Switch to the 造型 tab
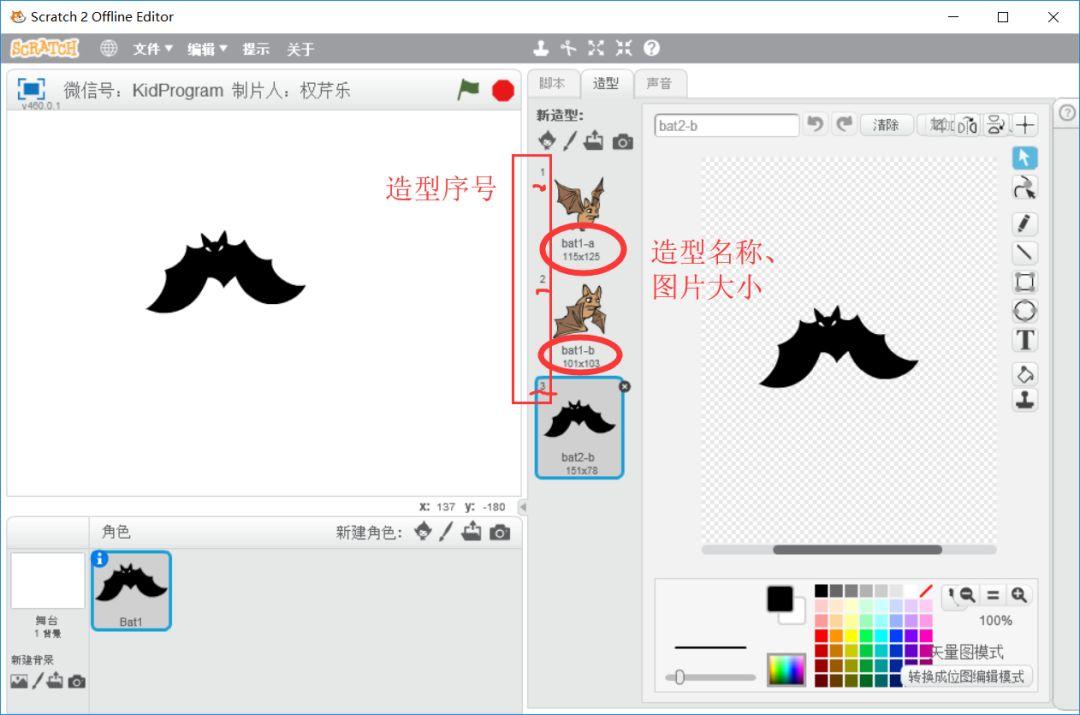1080x715 pixels. point(605,83)
